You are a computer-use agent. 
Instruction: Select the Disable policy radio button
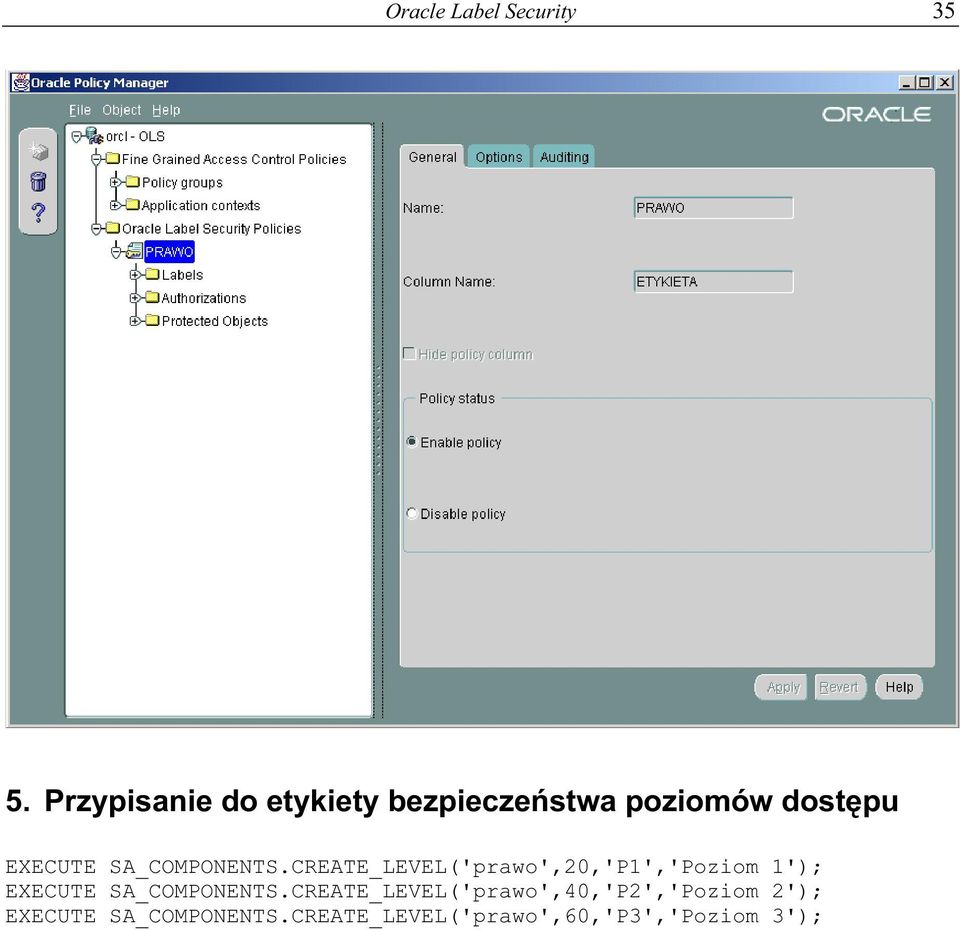pyautogui.click(x=412, y=513)
